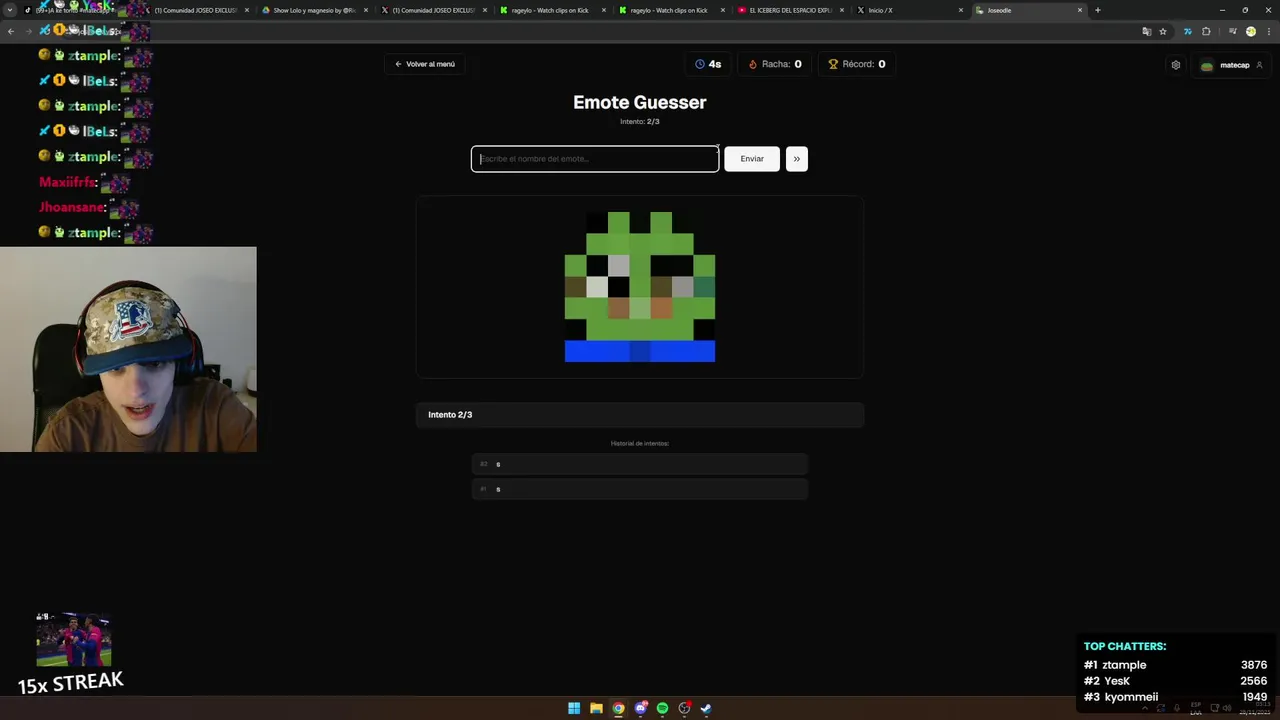Click the ESP language indicator in tray
This screenshot has width=1280, height=720.
click(x=1196, y=708)
